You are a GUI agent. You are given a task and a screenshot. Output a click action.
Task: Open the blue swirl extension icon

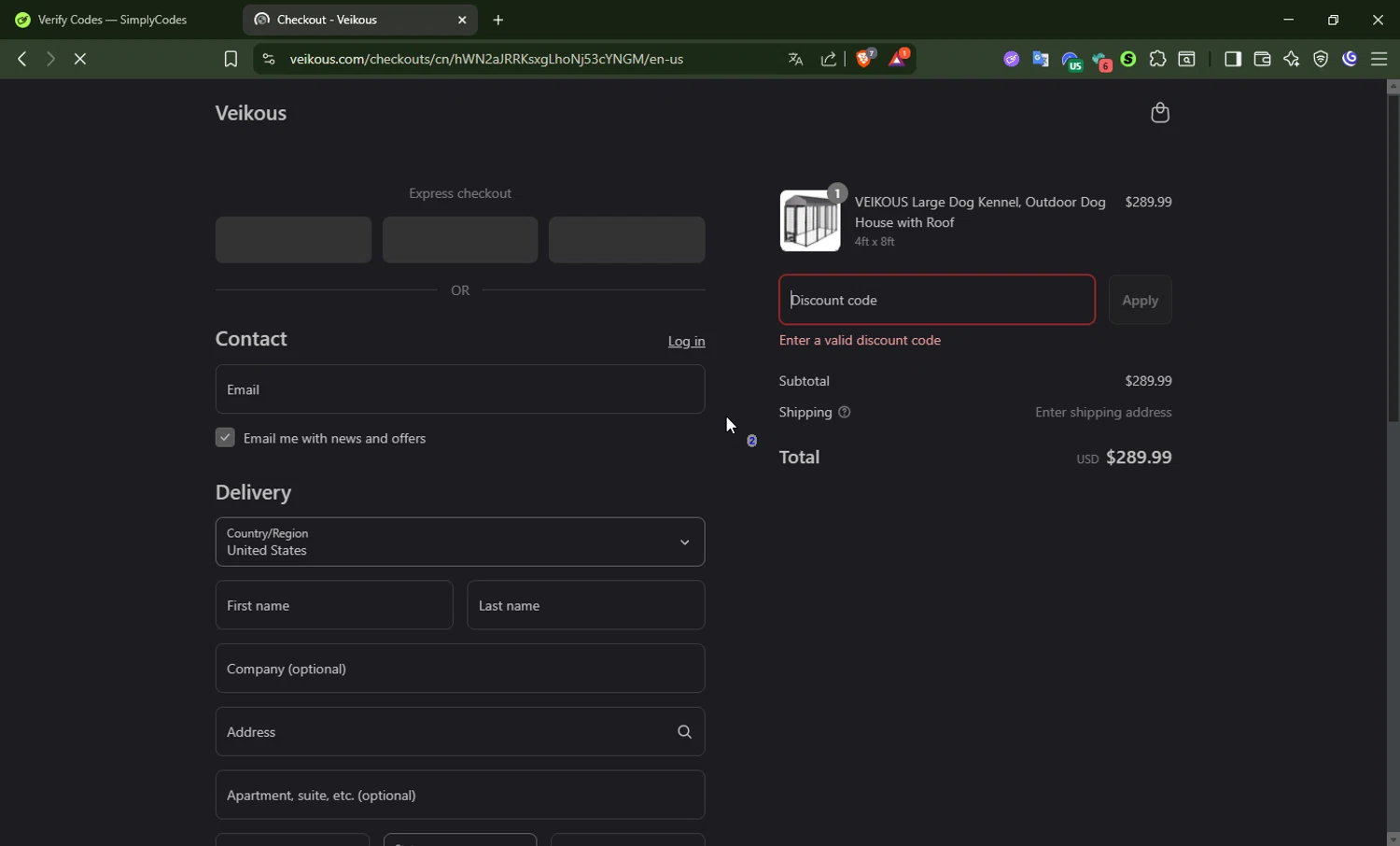[x=1350, y=59]
